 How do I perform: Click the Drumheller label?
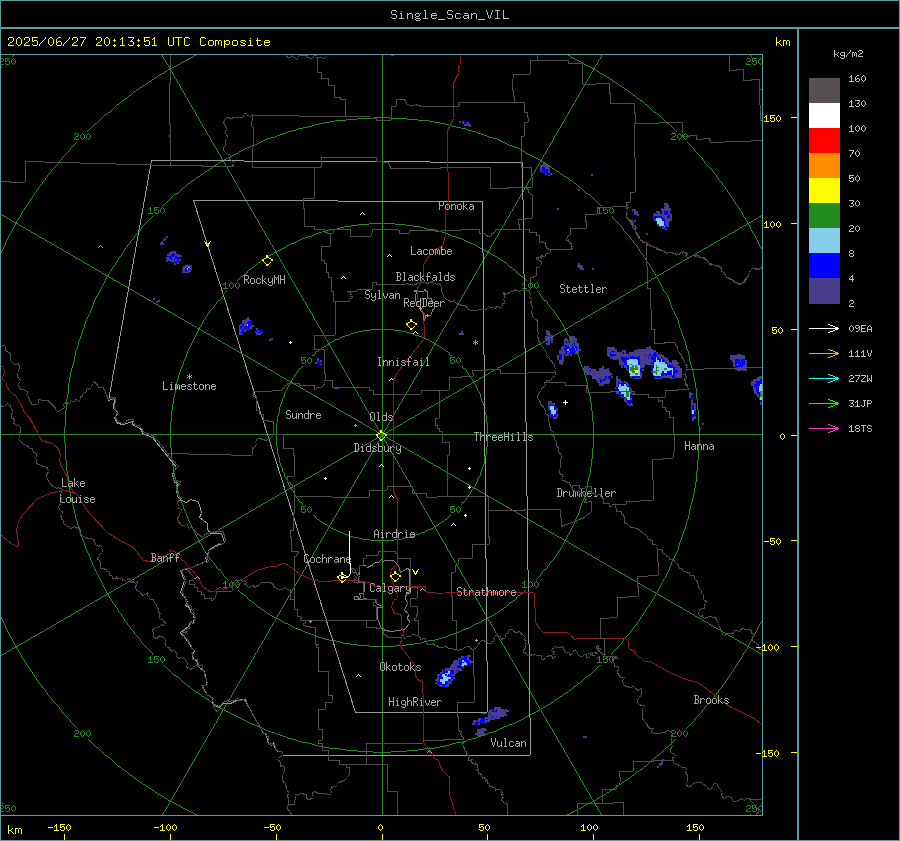[x=586, y=493]
